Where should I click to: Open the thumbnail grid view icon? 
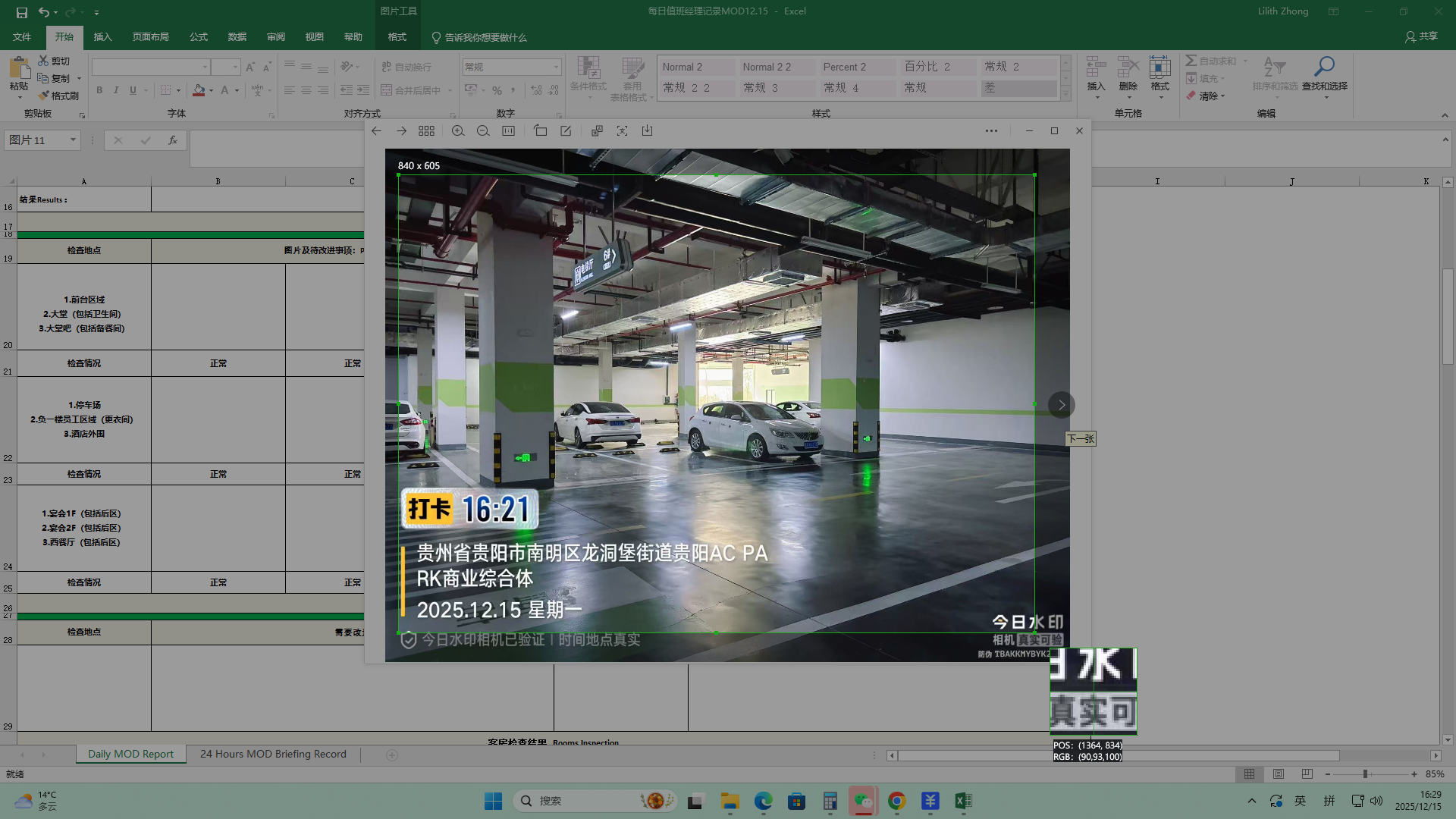[426, 131]
